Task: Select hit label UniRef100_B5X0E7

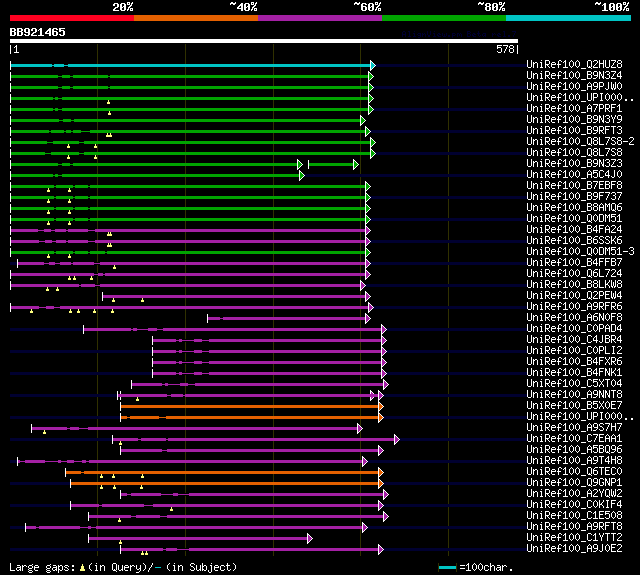Action: click(x=574, y=406)
